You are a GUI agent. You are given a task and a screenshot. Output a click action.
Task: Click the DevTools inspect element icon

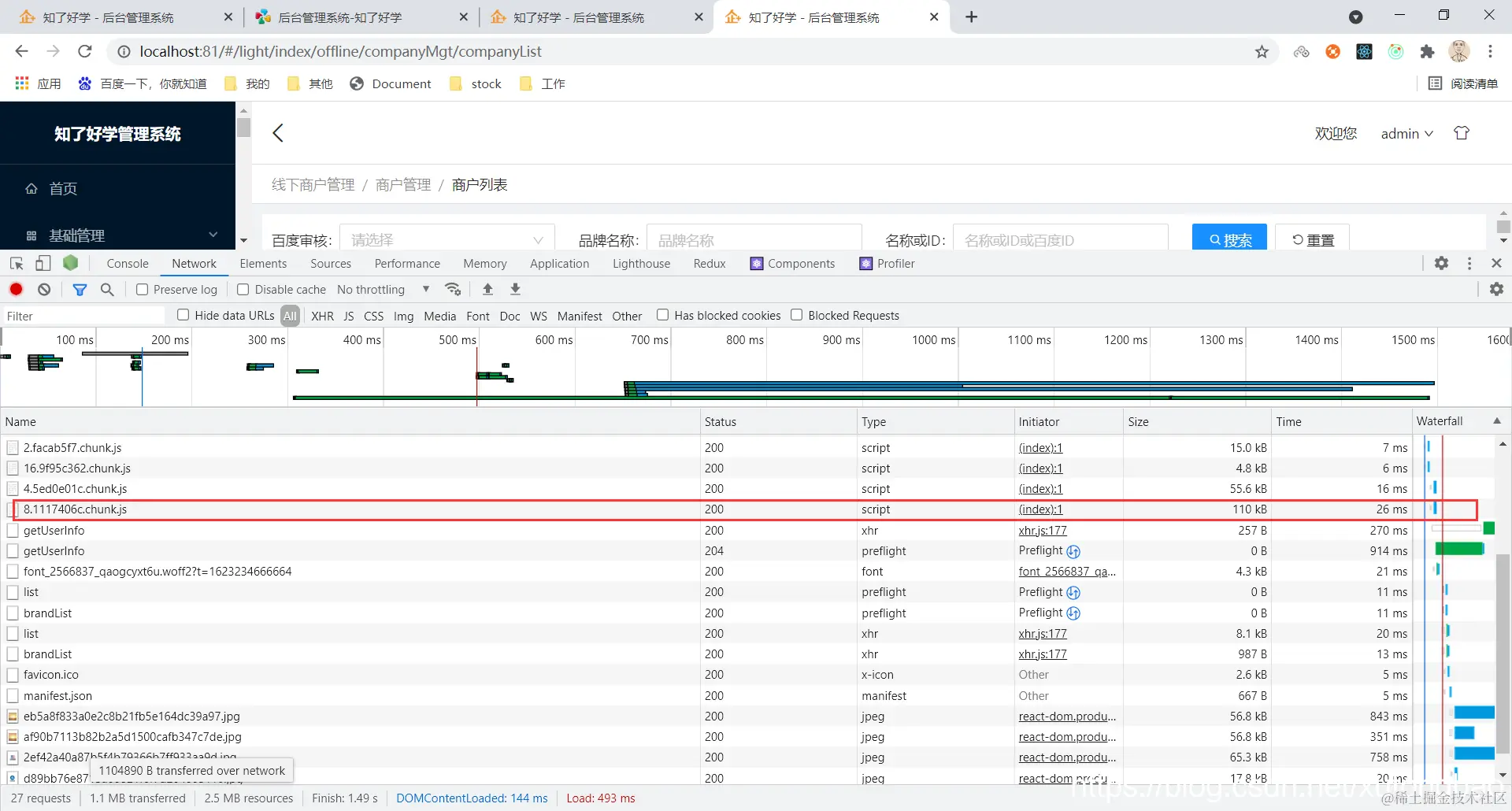tap(17, 264)
